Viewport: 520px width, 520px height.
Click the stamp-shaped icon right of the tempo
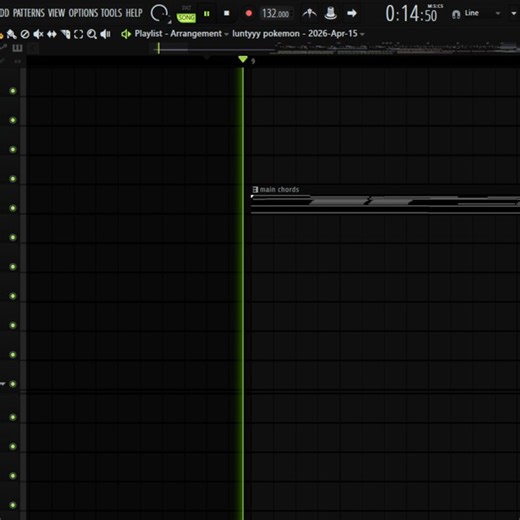point(330,13)
